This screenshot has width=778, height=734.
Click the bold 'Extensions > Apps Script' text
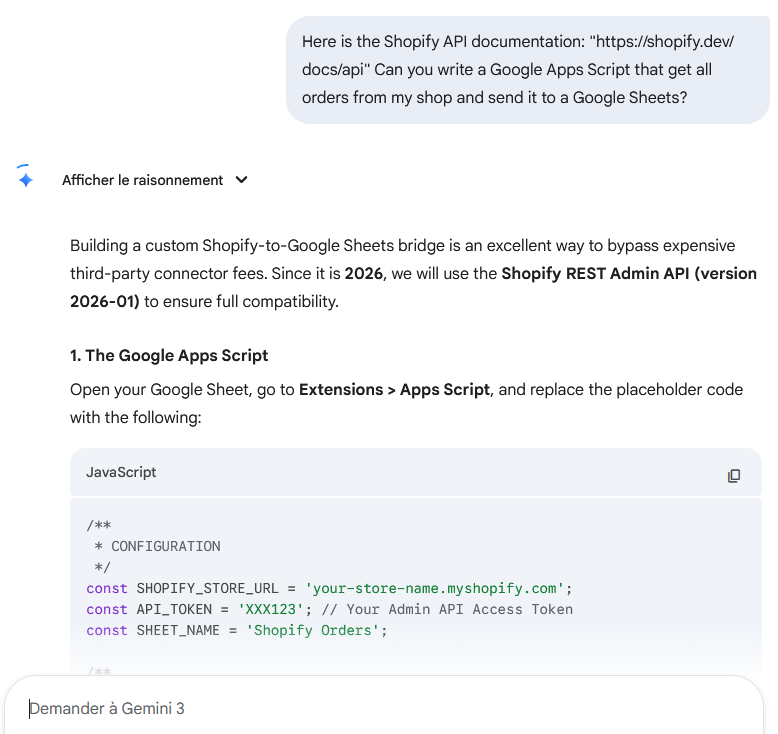pos(394,390)
